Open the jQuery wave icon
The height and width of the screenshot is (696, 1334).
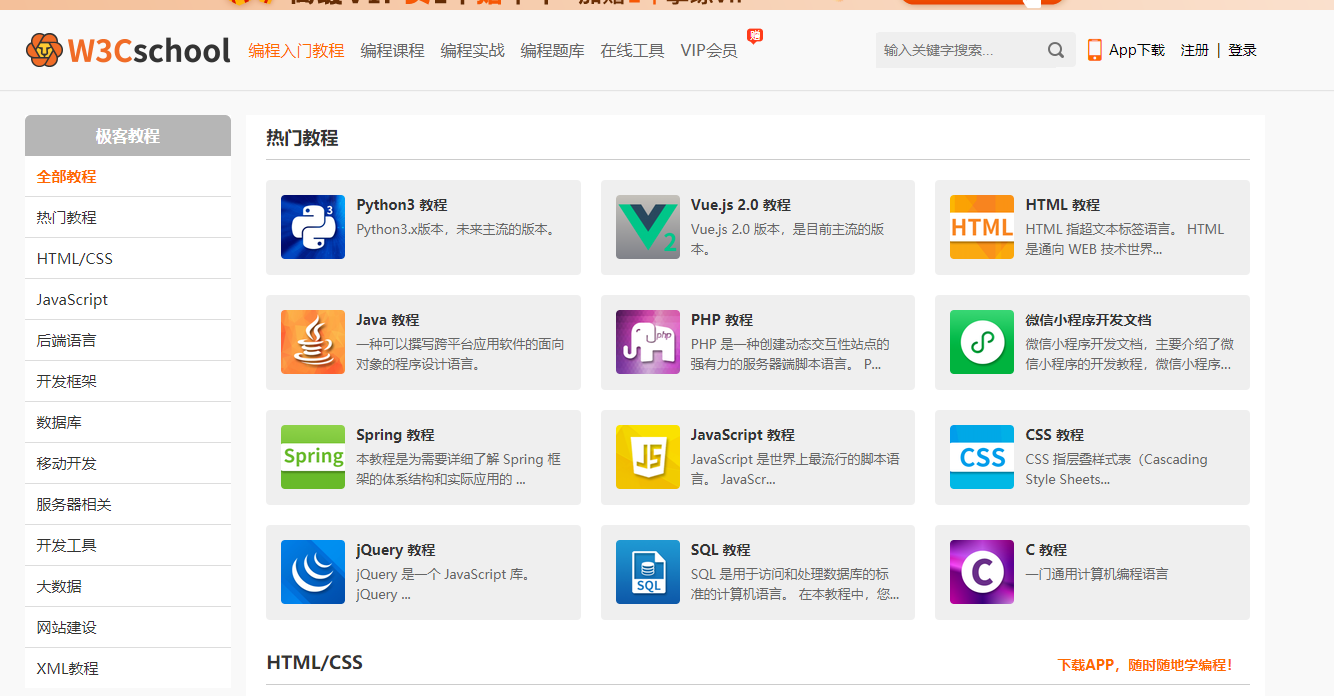point(313,572)
